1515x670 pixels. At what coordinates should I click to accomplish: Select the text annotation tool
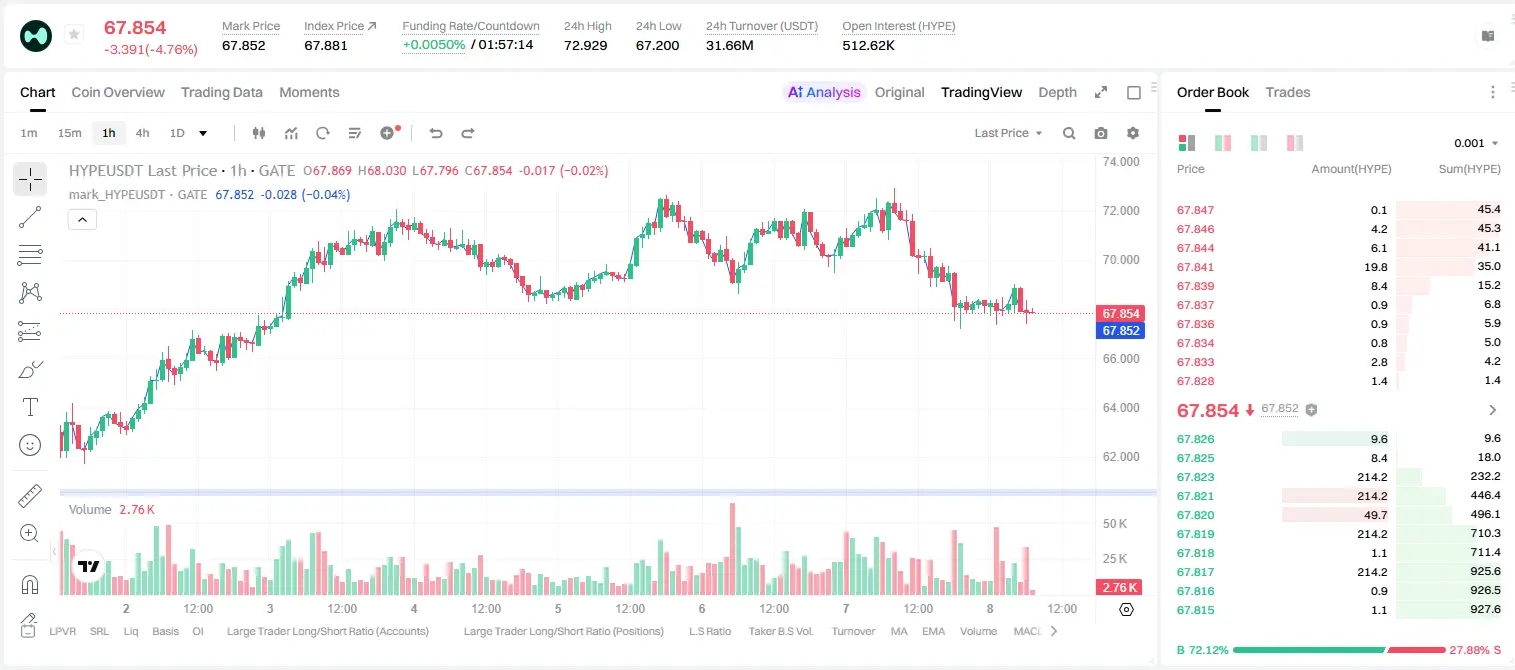point(30,407)
